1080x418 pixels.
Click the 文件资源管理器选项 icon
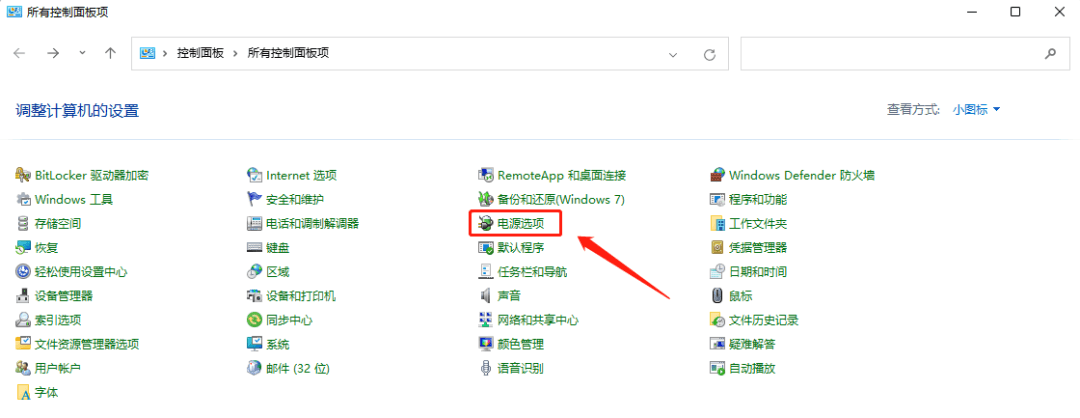pos(23,344)
